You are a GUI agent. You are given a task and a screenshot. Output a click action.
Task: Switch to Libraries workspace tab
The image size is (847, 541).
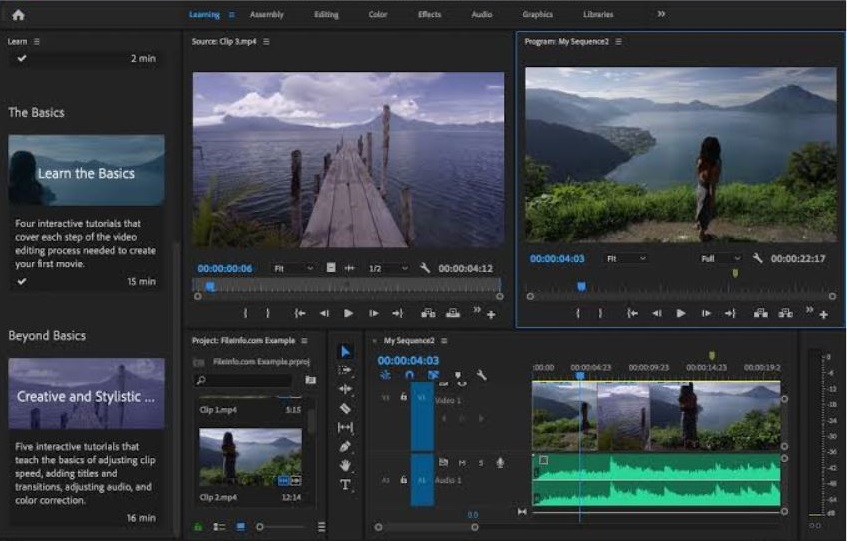(x=598, y=15)
